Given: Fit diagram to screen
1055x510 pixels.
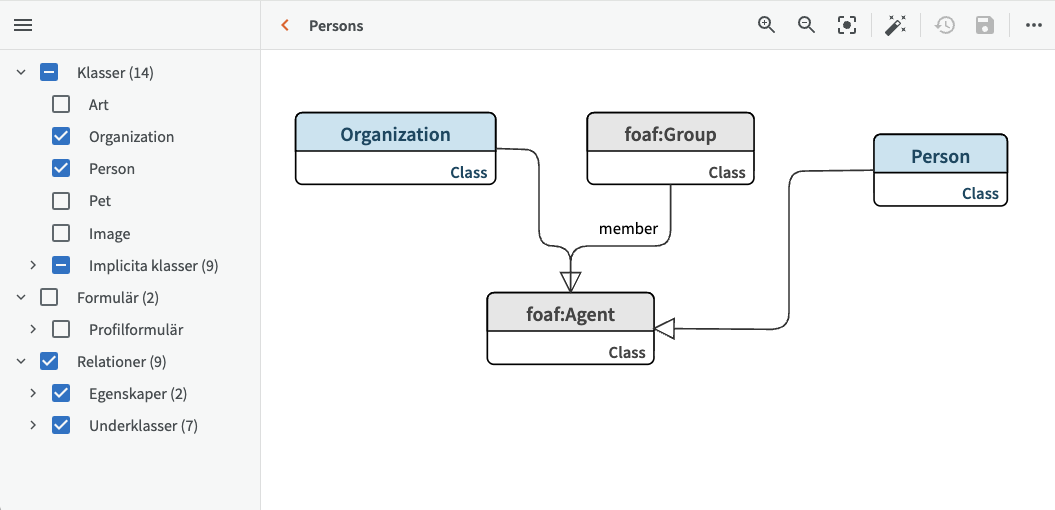Looking at the screenshot, I should tap(847, 25).
